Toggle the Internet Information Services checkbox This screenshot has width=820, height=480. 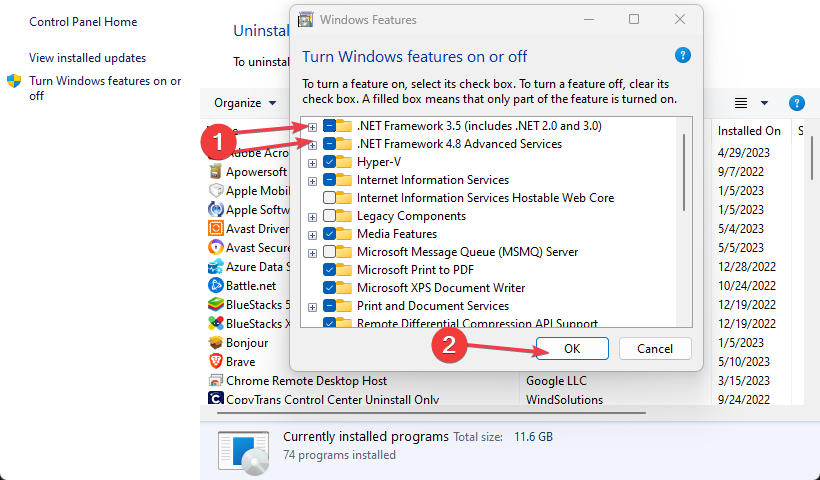[329, 180]
